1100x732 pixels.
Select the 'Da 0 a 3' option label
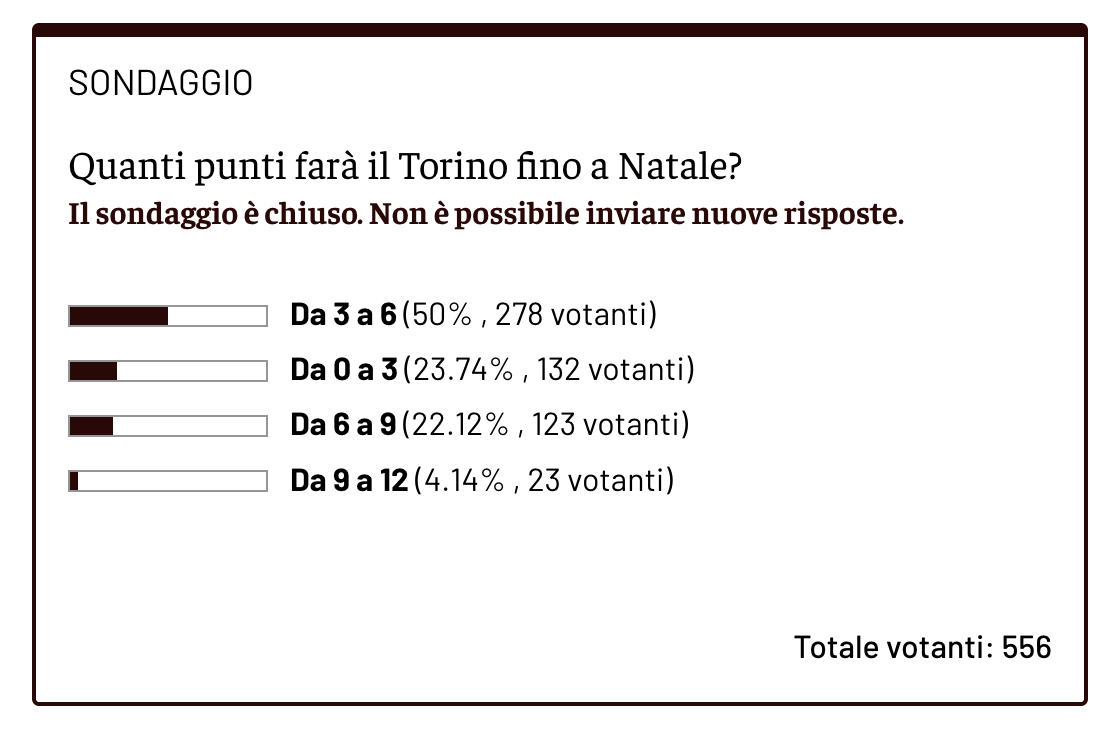344,371
